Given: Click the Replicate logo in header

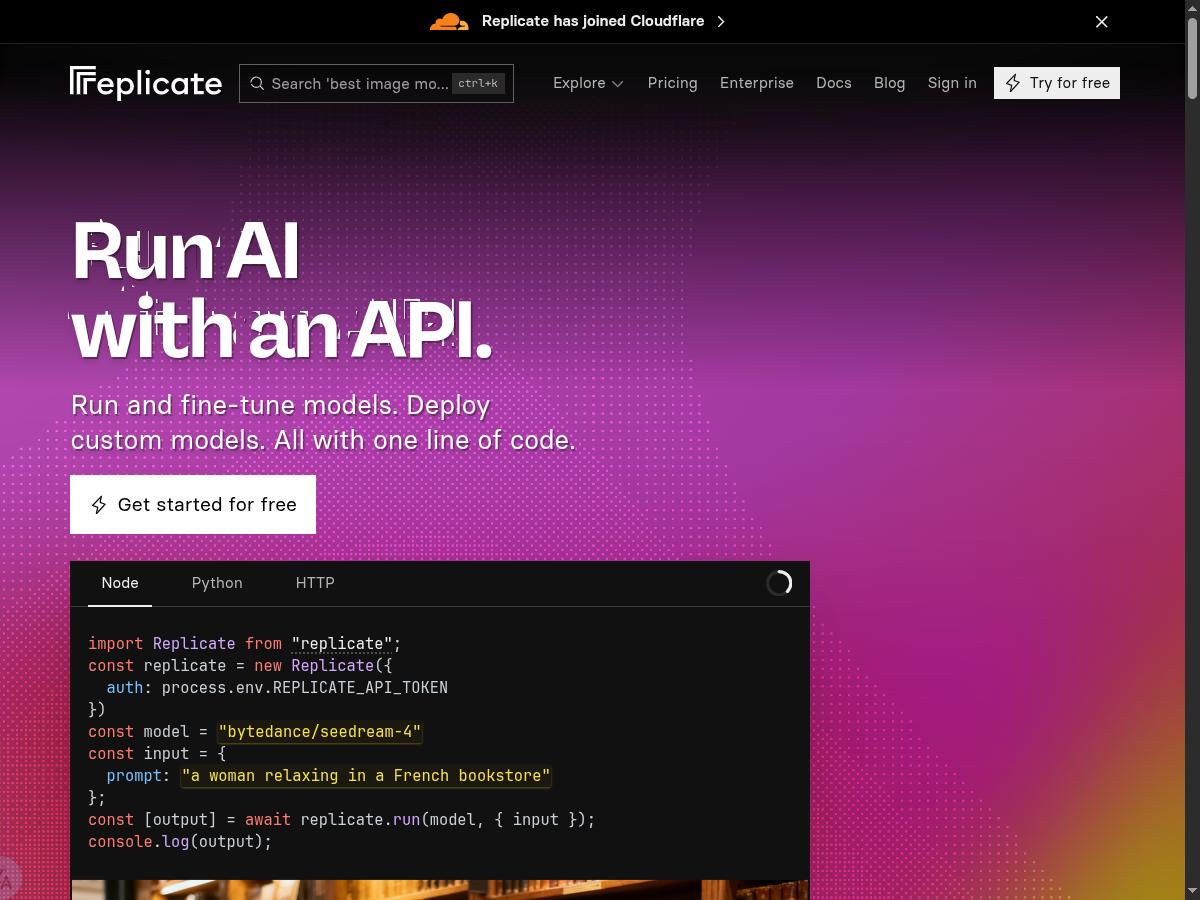Looking at the screenshot, I should point(146,83).
